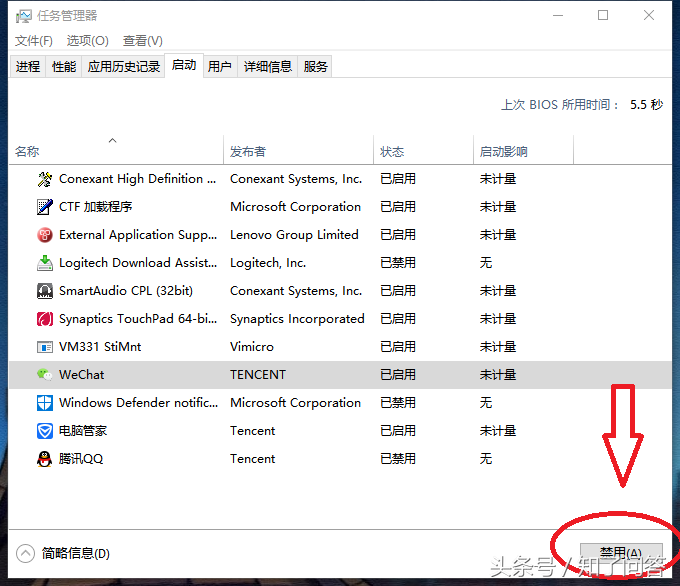
Task: Click 已禁用 status in Logitech row
Action: point(398,263)
